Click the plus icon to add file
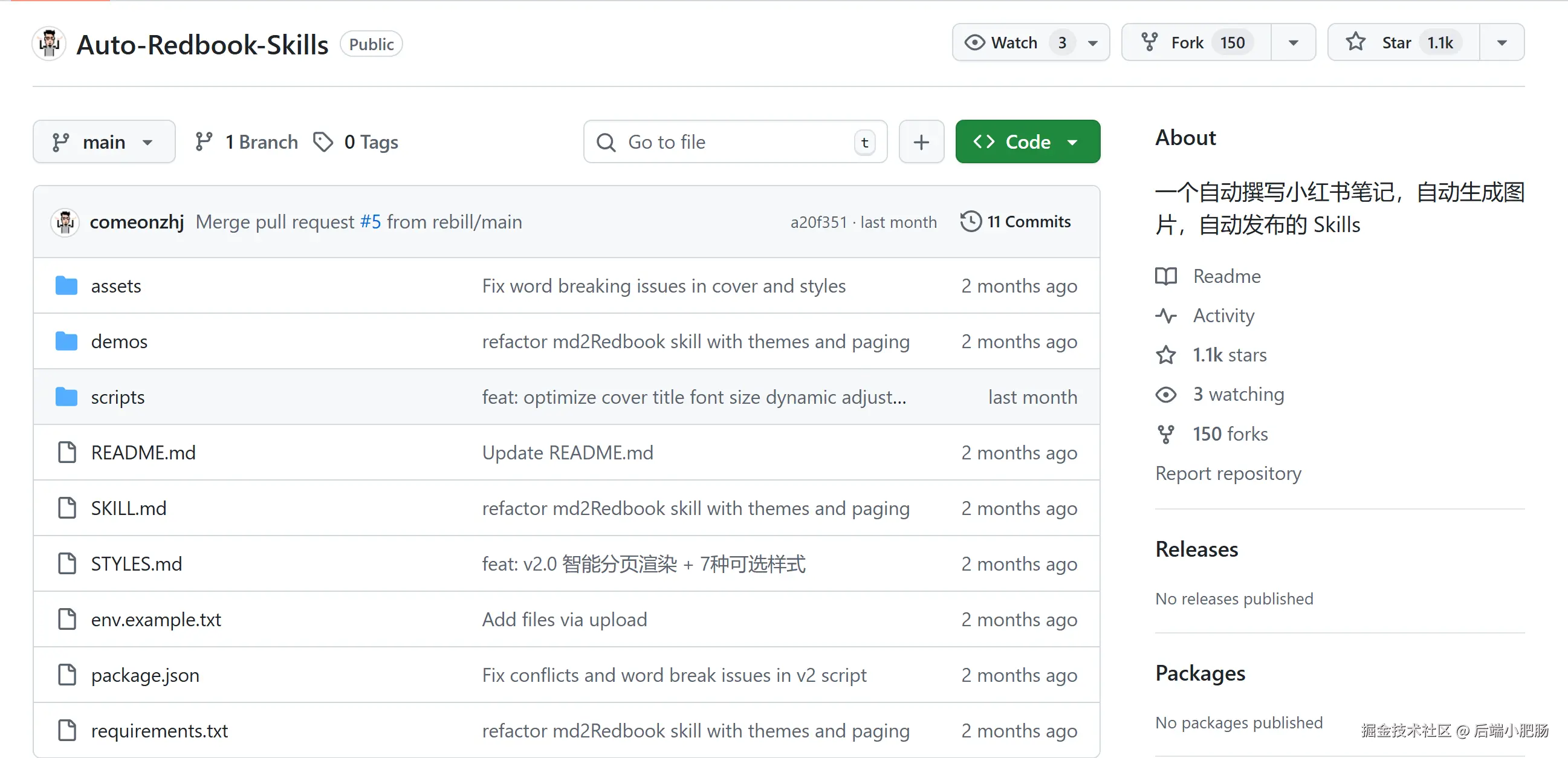This screenshot has width=1568, height=758. [921, 142]
